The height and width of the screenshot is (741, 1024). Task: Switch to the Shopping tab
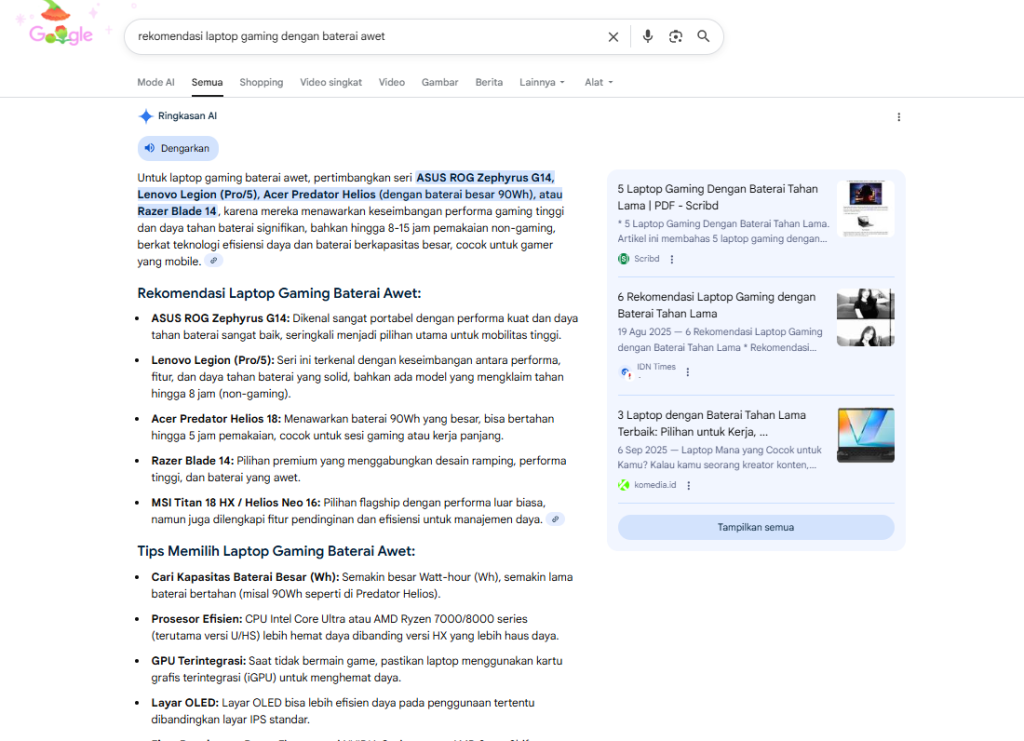click(x=261, y=83)
